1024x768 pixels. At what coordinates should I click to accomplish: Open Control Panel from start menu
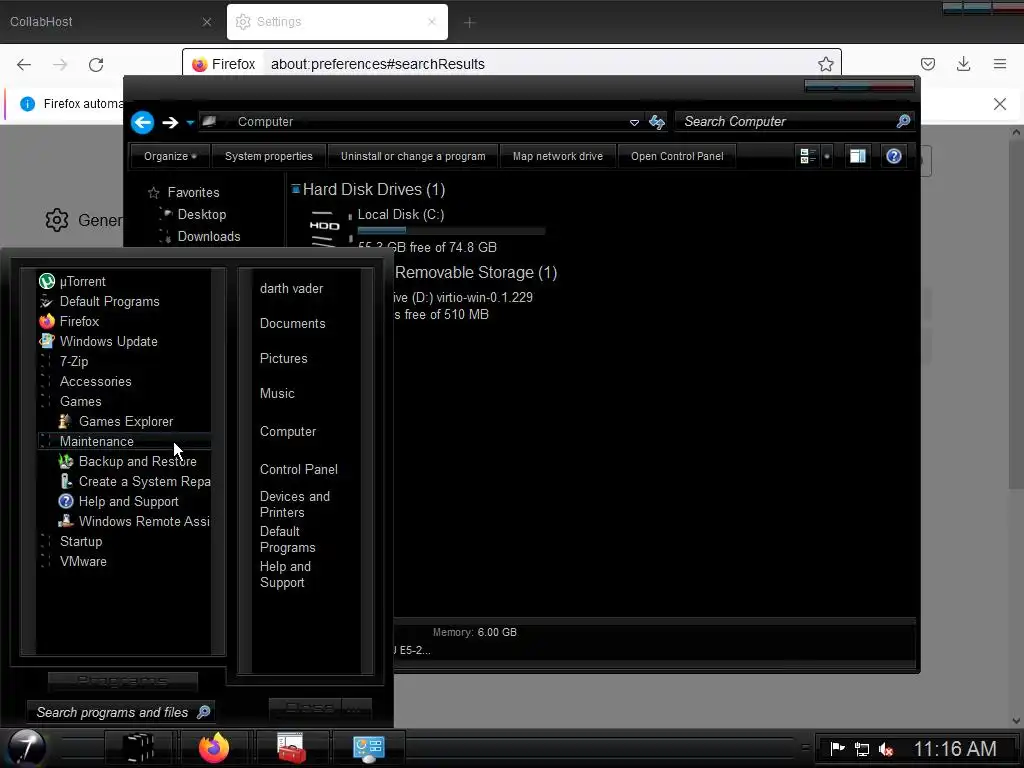pos(298,470)
